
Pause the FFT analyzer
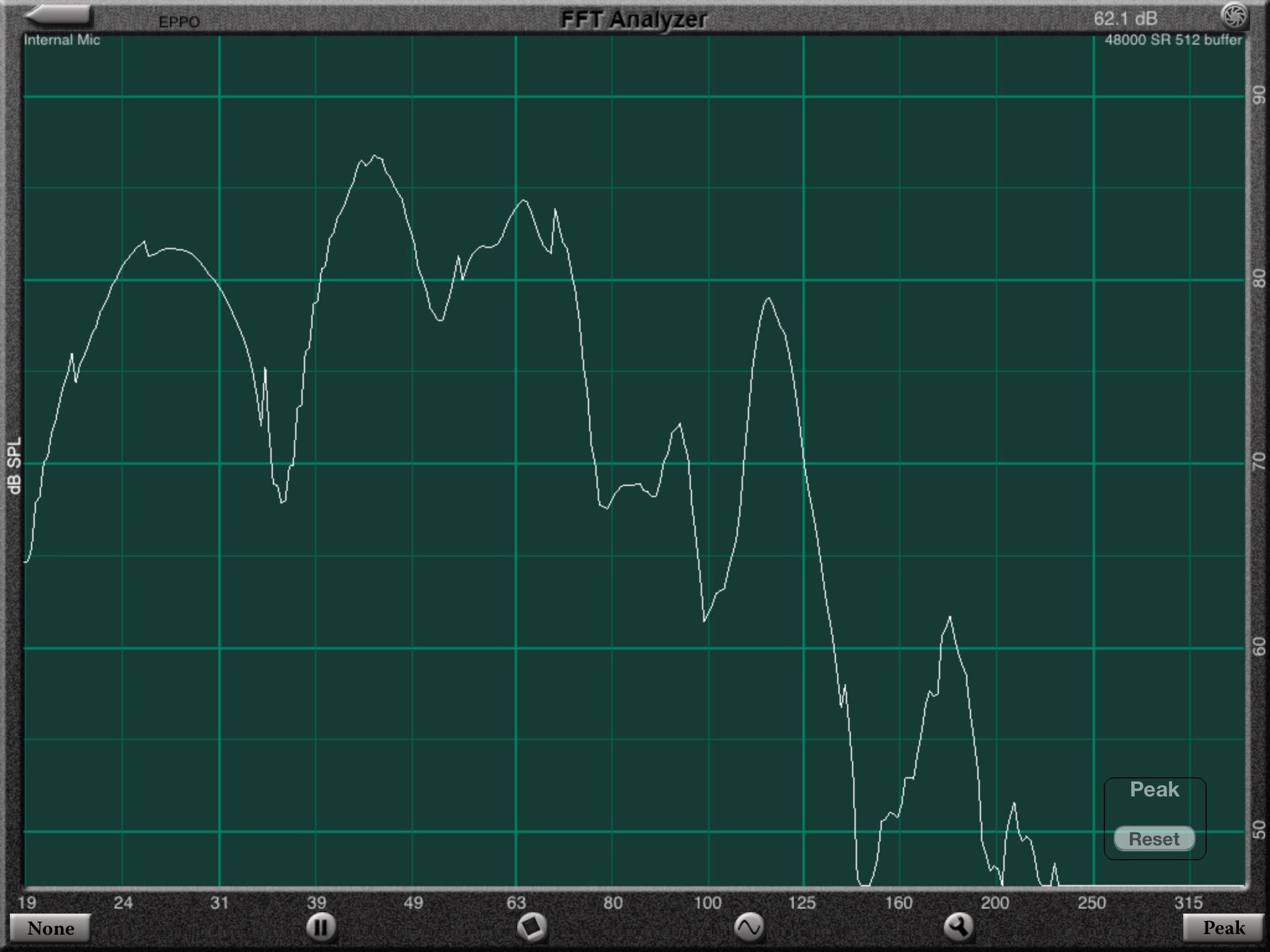tap(321, 927)
